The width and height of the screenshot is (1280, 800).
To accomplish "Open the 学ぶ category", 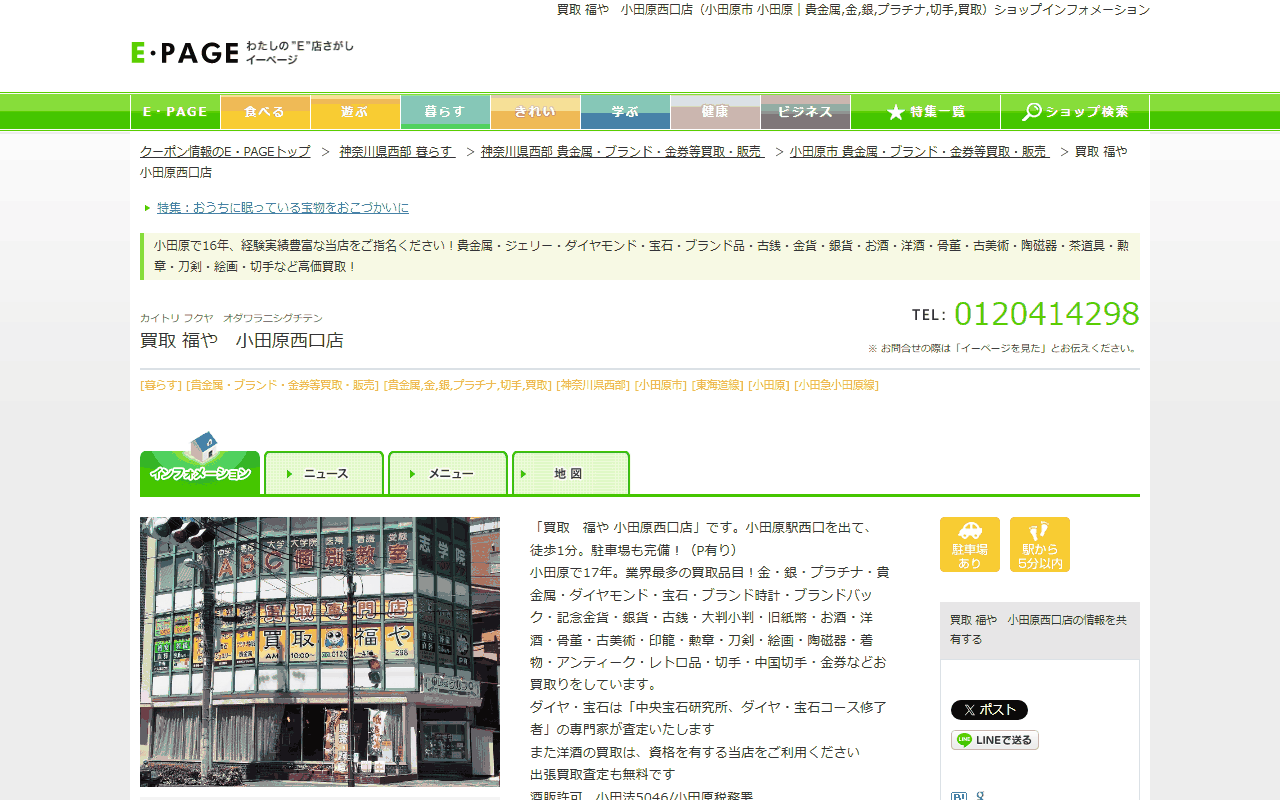I will pyautogui.click(x=625, y=112).
